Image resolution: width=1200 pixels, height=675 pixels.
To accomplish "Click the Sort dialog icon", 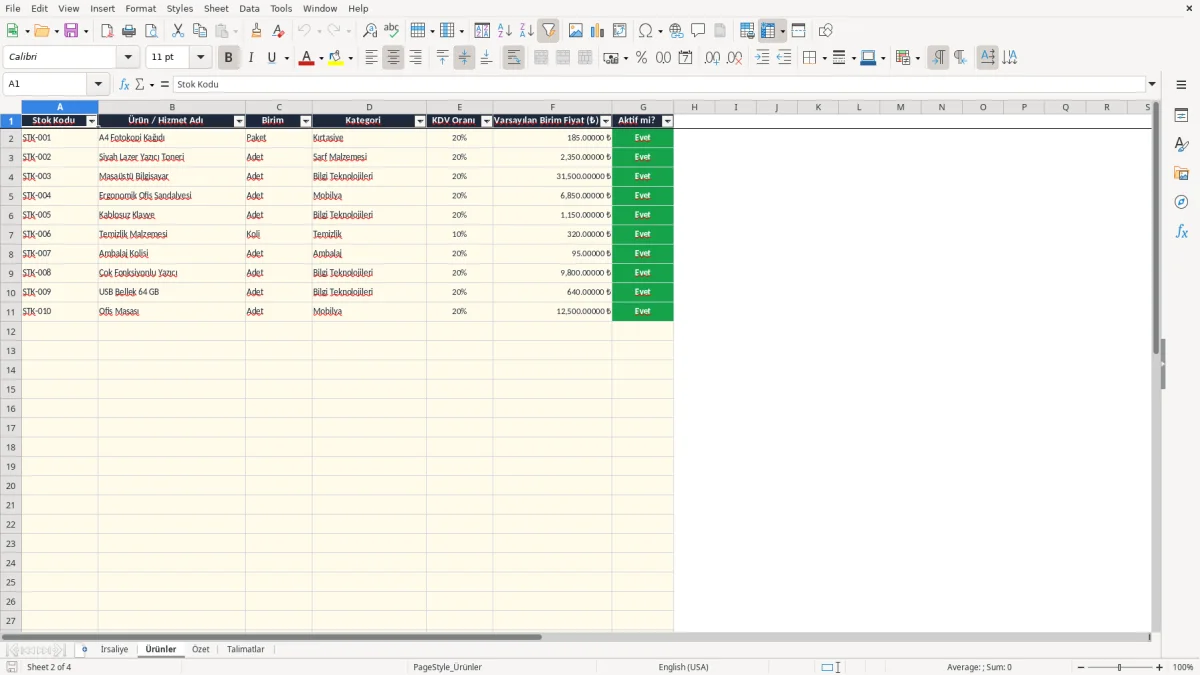I will 482,31.
